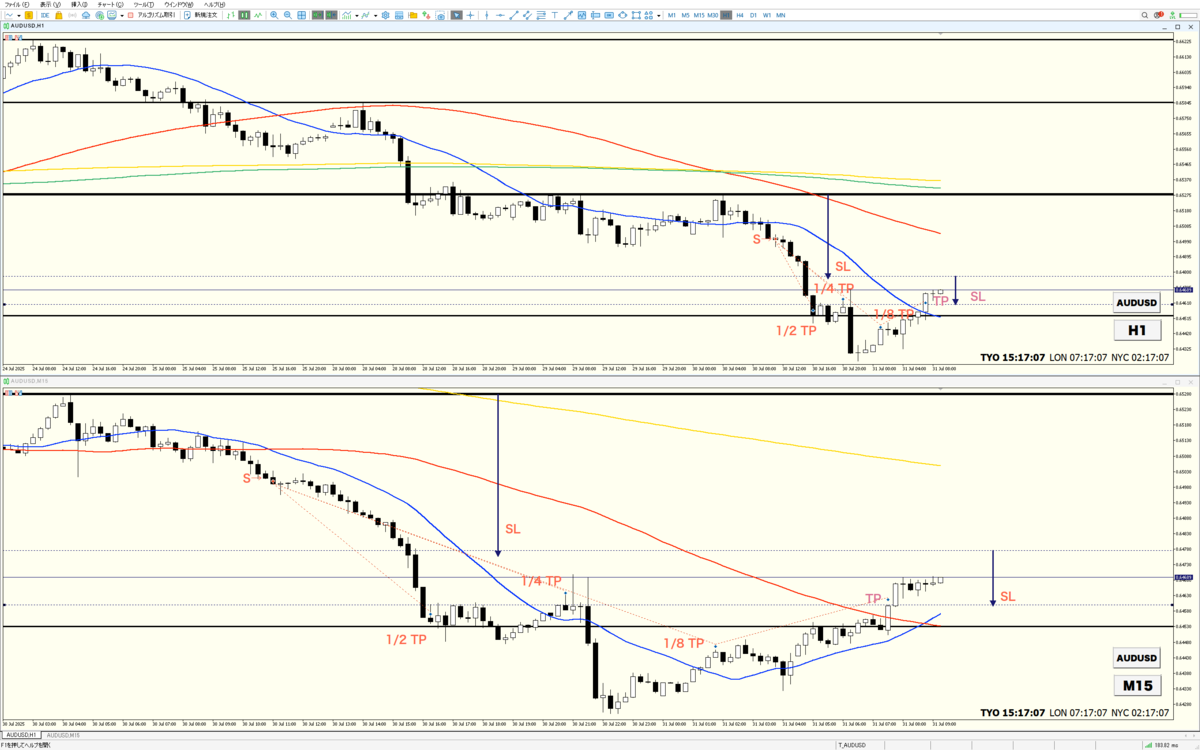Select the framed chart picture icon

tap(582, 16)
